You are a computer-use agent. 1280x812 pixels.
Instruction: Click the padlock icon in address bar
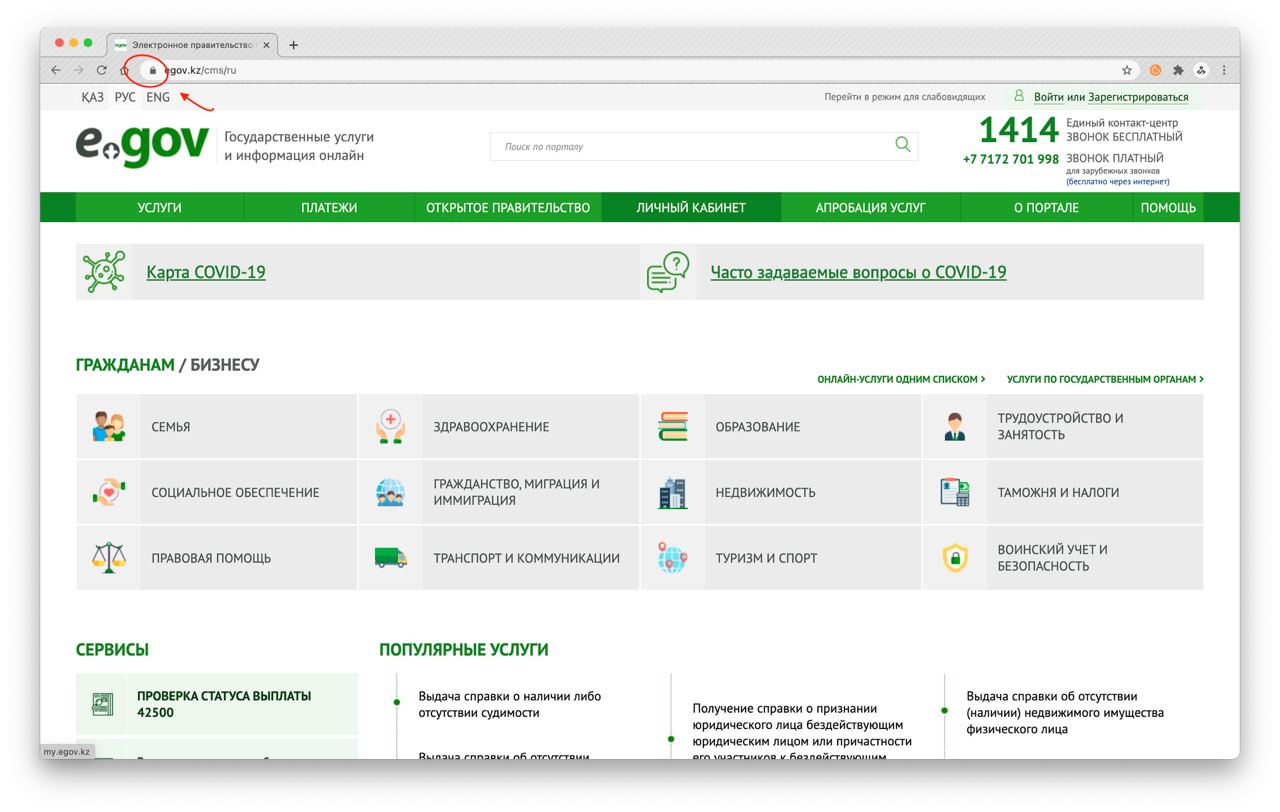152,70
